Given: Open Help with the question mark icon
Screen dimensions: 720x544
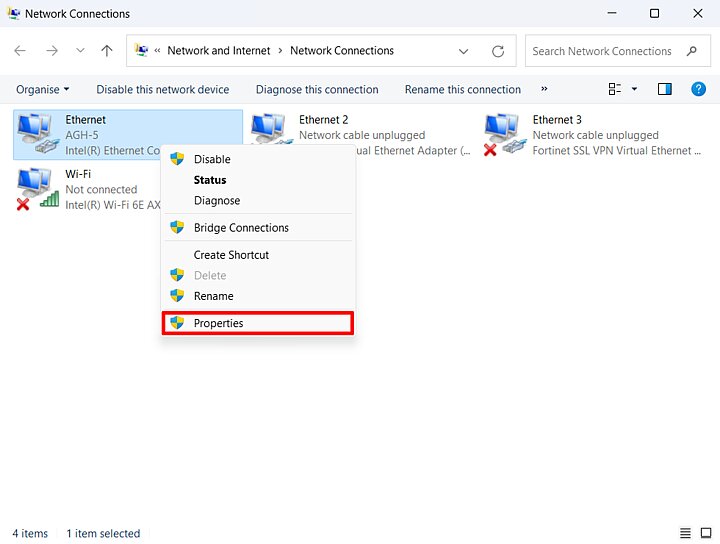Looking at the screenshot, I should pyautogui.click(x=698, y=89).
